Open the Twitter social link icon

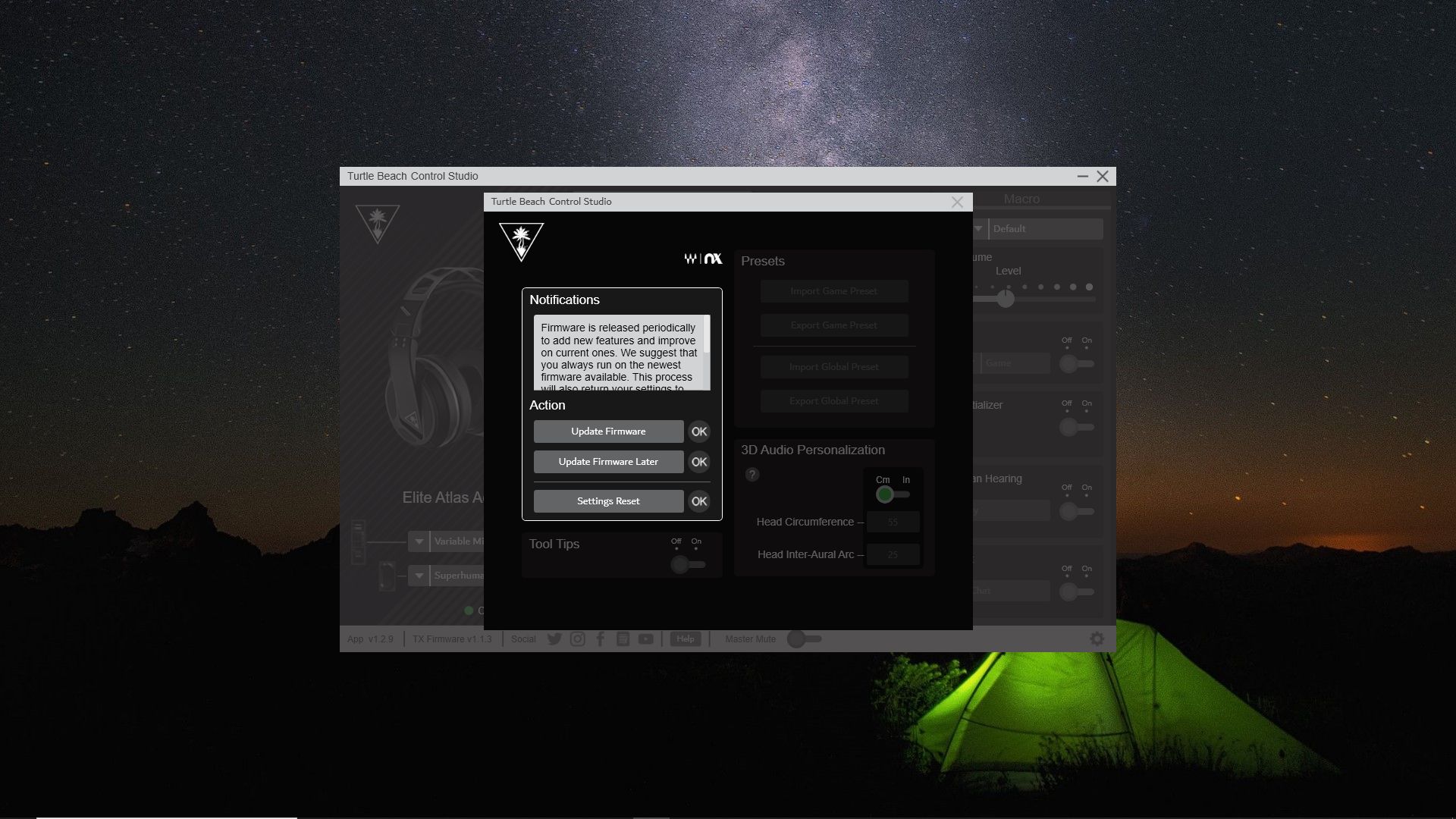pyautogui.click(x=554, y=639)
